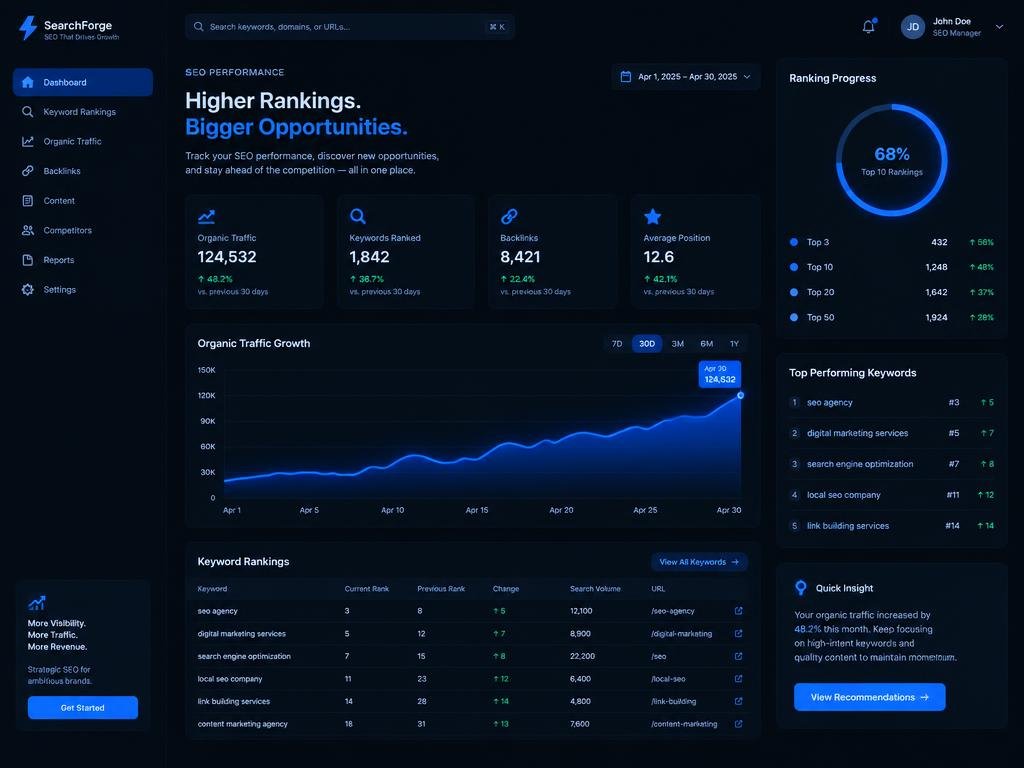Switch chart range to 6M
The image size is (1024, 768).
tap(707, 344)
